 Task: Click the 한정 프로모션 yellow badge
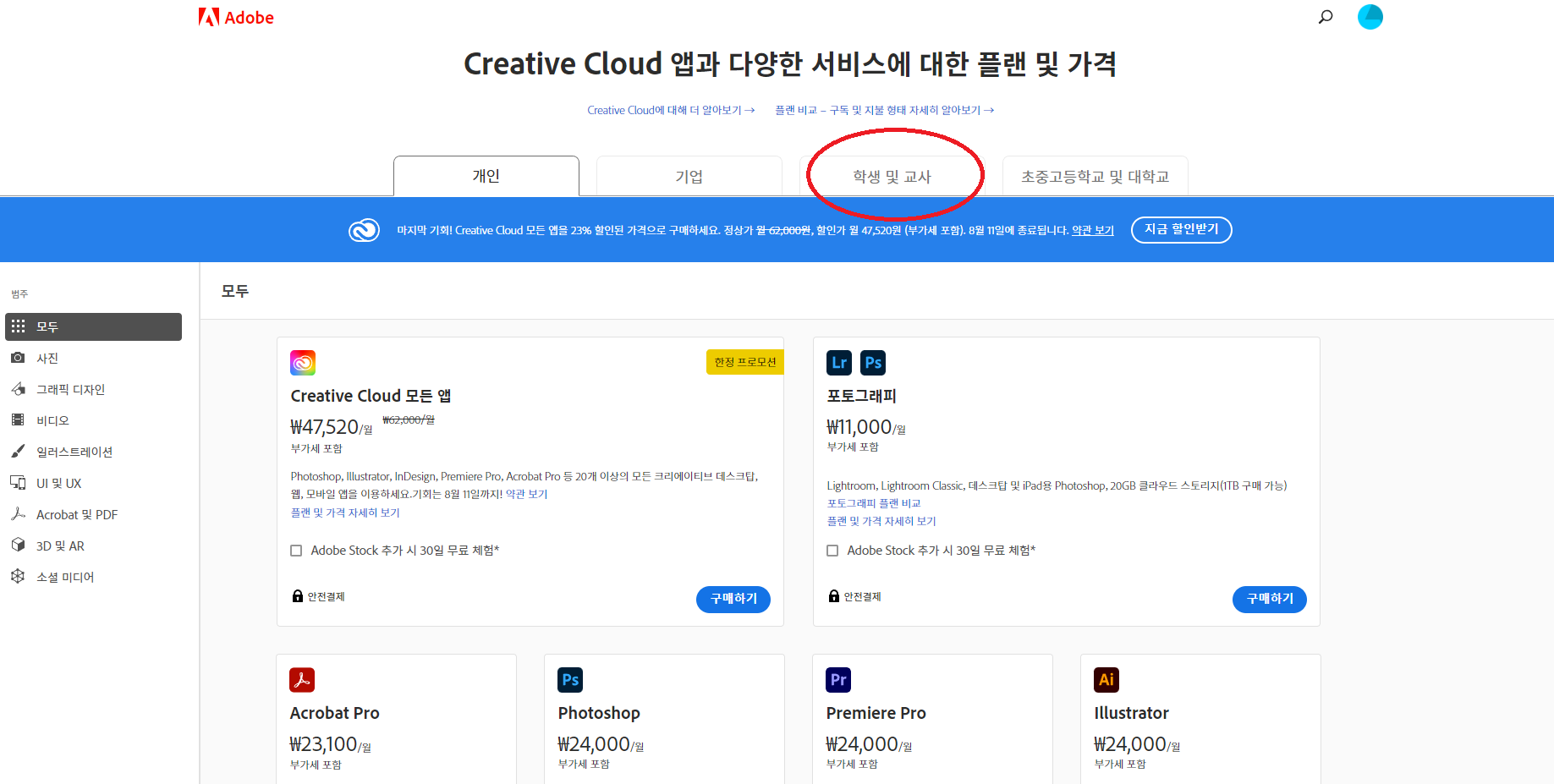(745, 362)
